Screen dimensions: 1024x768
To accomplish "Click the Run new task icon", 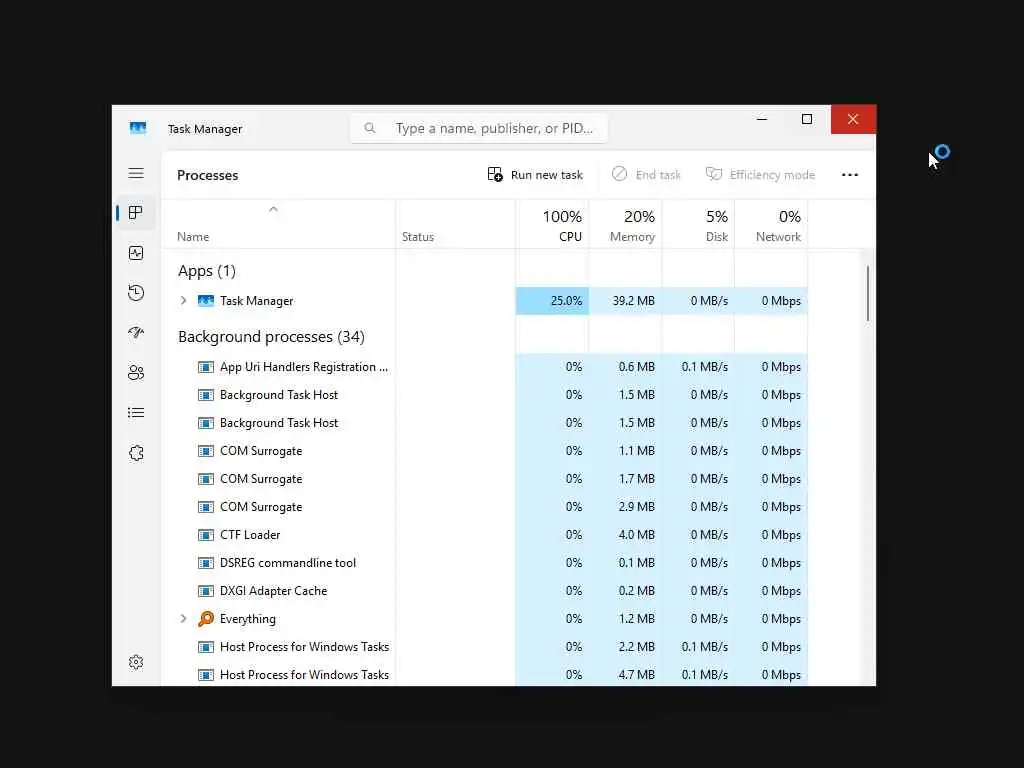I will 495,174.
